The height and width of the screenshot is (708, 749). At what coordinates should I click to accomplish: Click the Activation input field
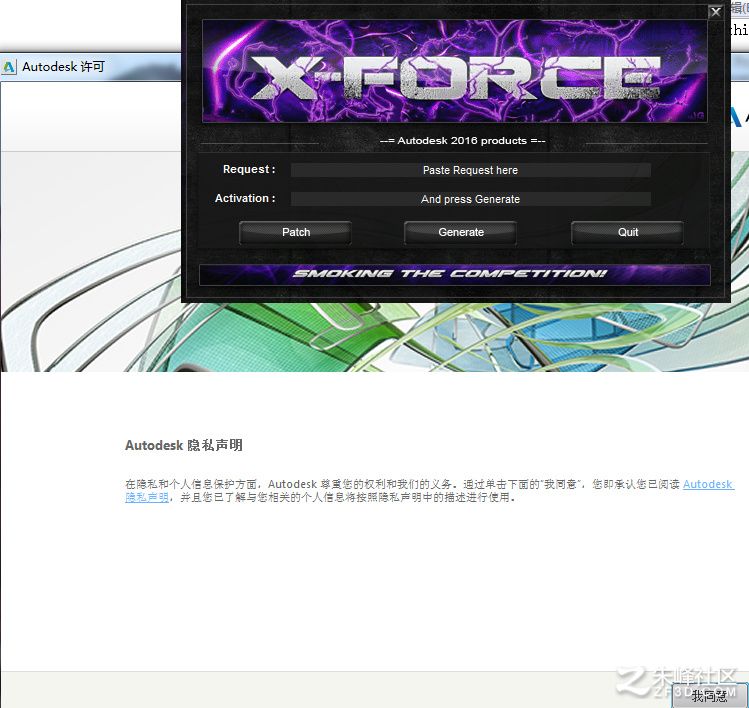471,199
